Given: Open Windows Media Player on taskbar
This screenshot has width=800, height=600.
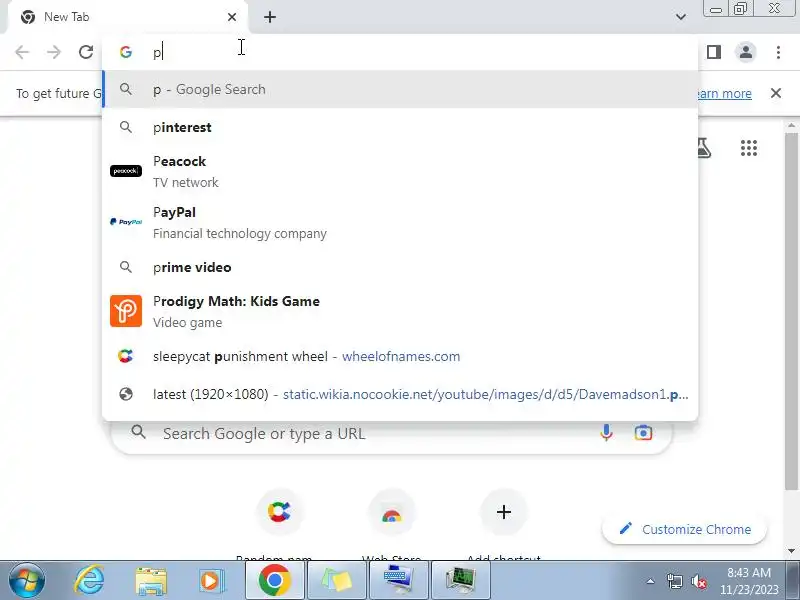Looking at the screenshot, I should pos(210,581).
